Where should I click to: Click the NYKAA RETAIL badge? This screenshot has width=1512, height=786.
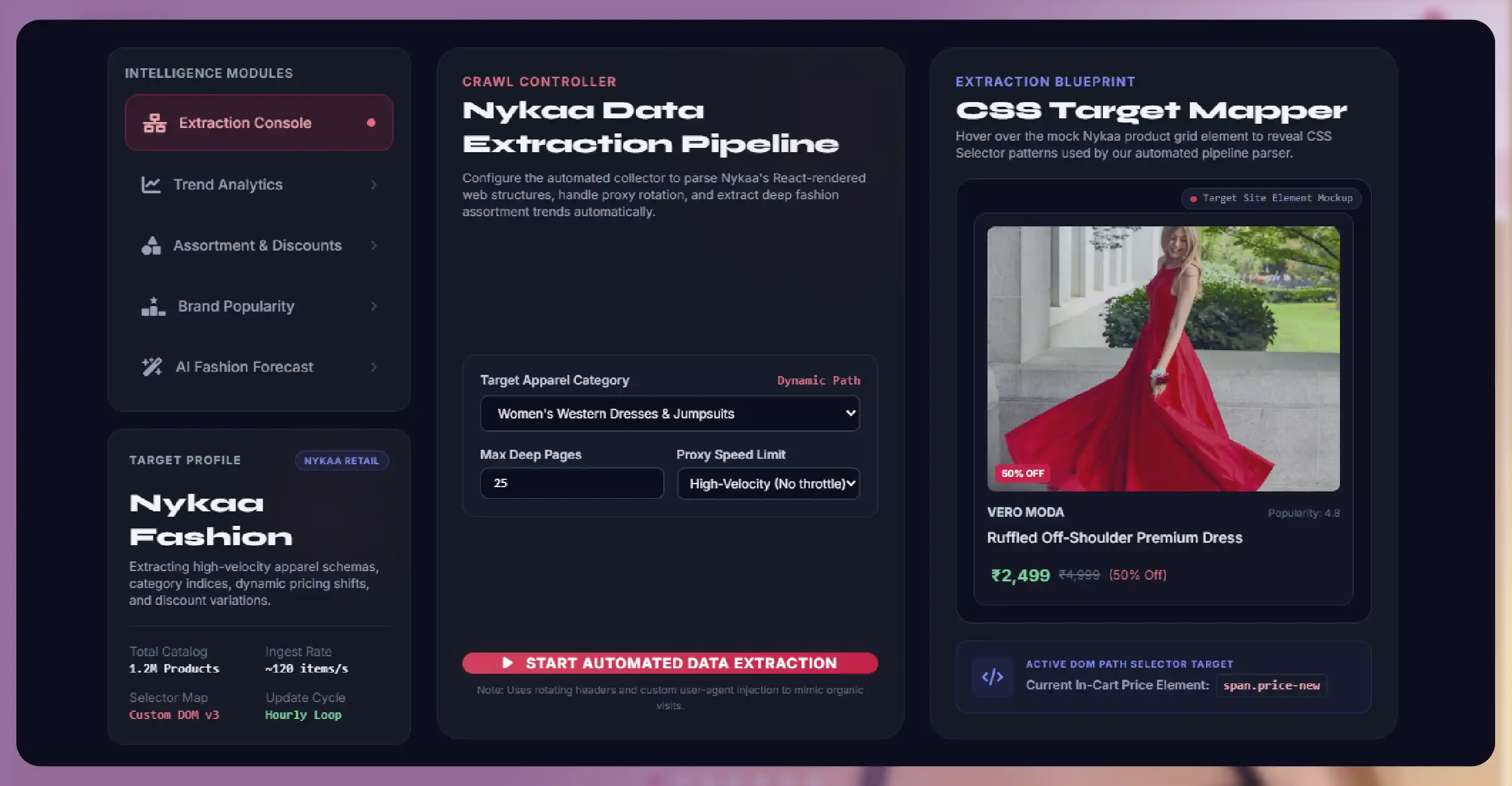tap(342, 461)
